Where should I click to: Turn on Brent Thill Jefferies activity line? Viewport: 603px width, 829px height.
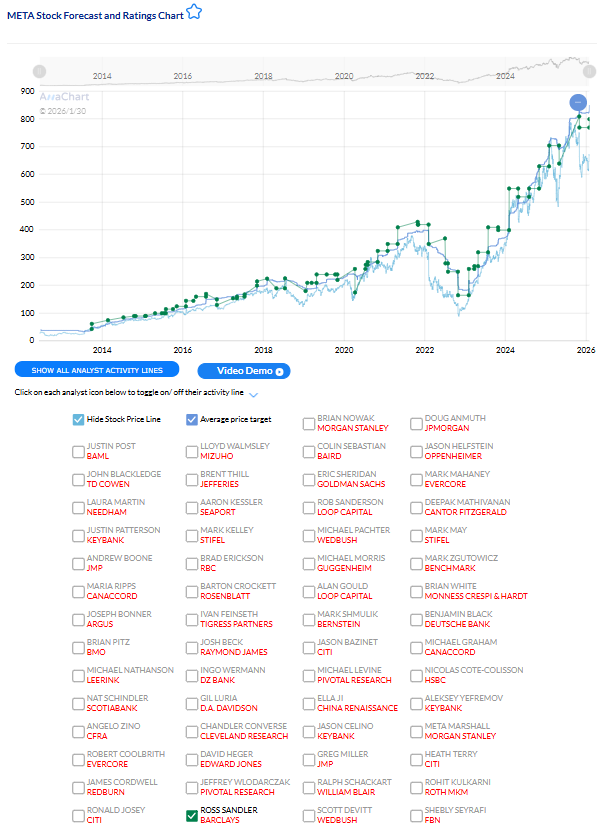(192, 479)
